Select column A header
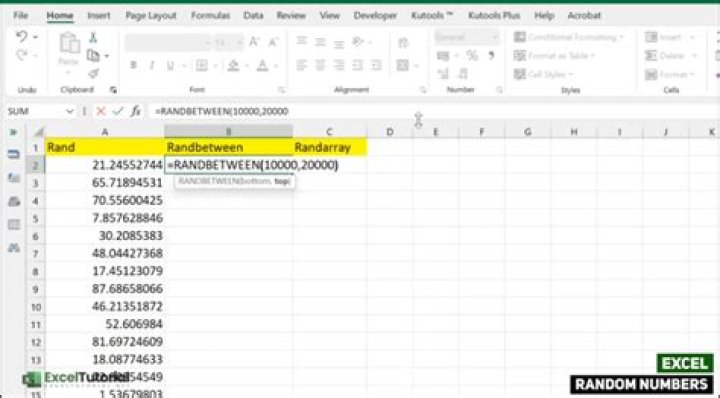Screen dimensions: 720x398 (105, 132)
